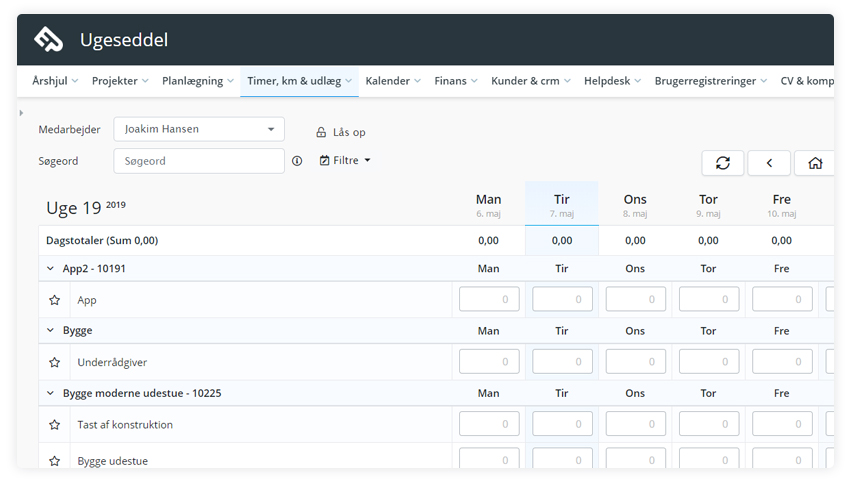
Task: Click Tast af konstruktion Thursday hours field
Action: click(x=709, y=424)
